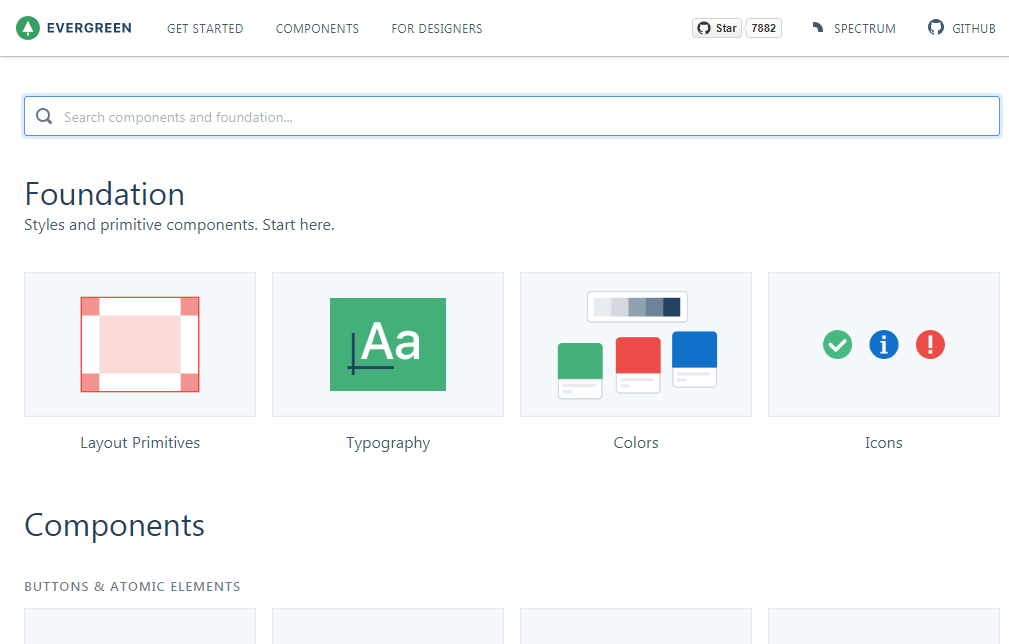Click the green color swatch card
The height and width of the screenshot is (644, 1009).
tap(580, 371)
